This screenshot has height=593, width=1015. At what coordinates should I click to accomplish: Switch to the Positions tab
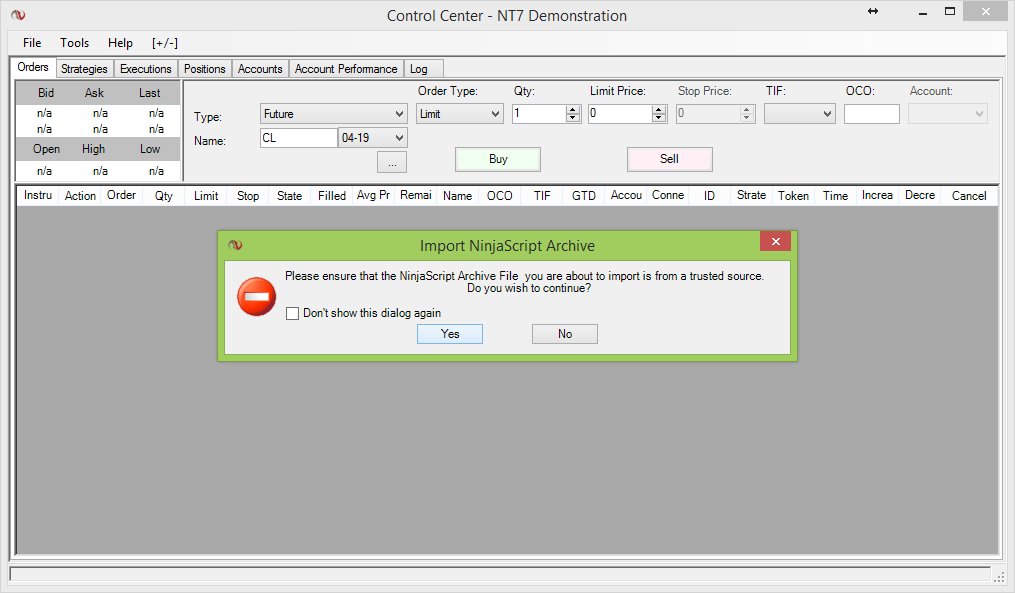click(x=205, y=69)
